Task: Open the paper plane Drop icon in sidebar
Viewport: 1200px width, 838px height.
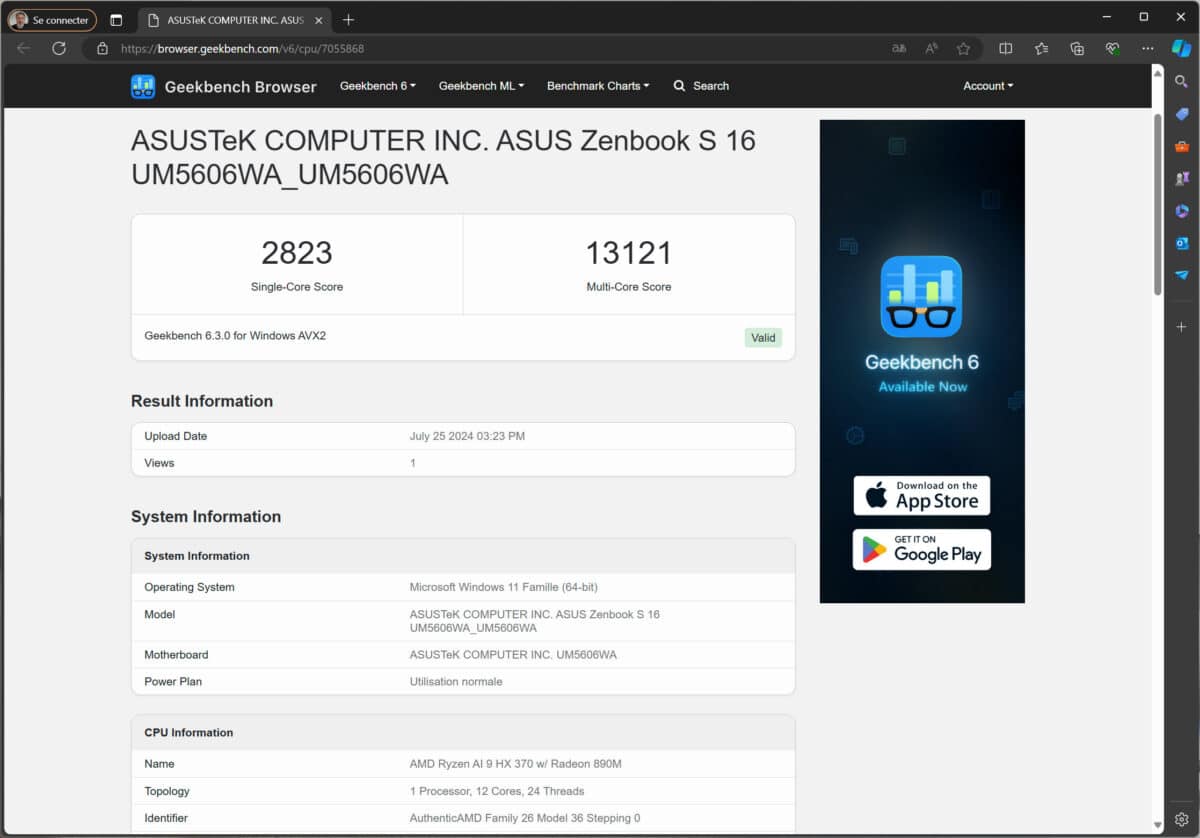Action: click(x=1181, y=275)
